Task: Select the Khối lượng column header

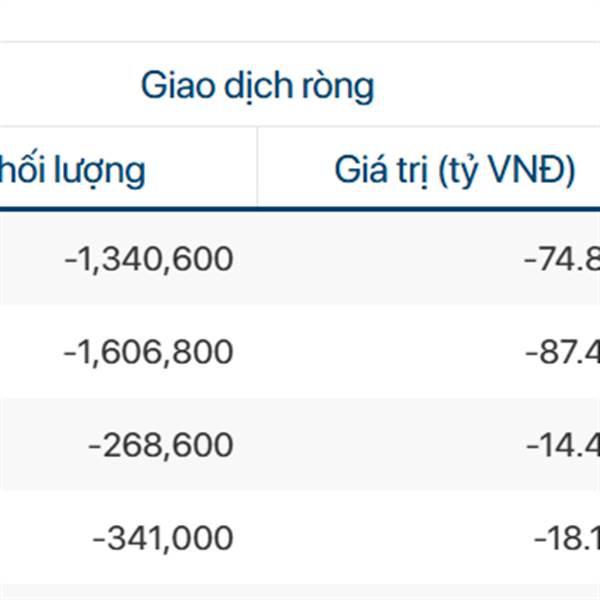Action: coord(73,170)
